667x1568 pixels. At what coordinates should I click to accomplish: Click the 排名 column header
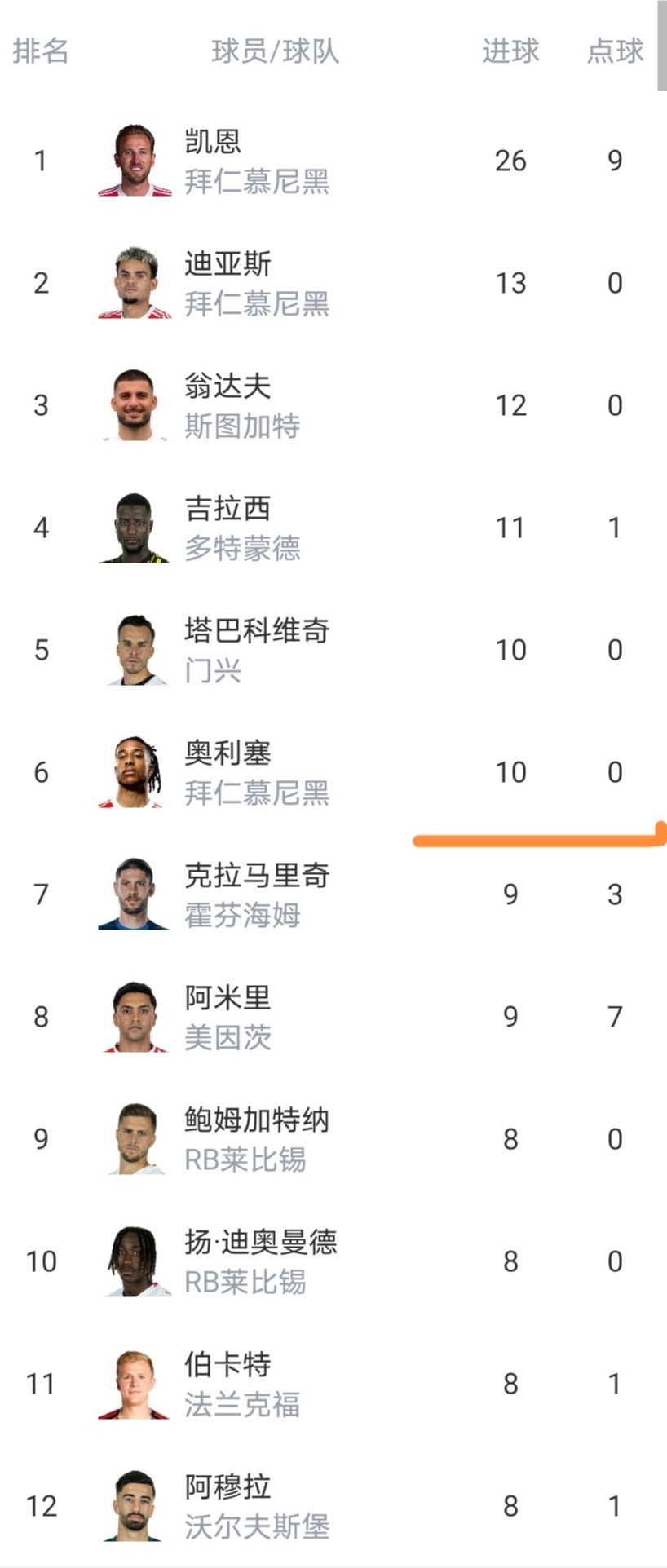[x=41, y=51]
